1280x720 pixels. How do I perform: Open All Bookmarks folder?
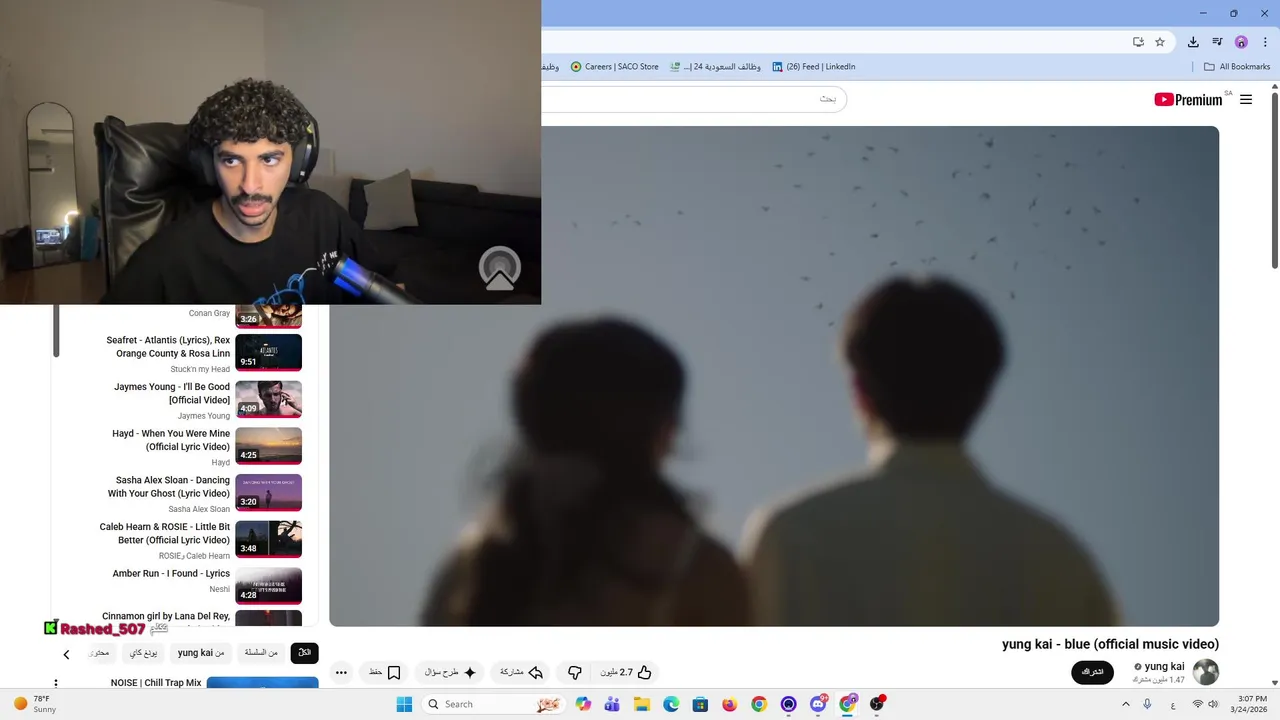(x=1237, y=67)
